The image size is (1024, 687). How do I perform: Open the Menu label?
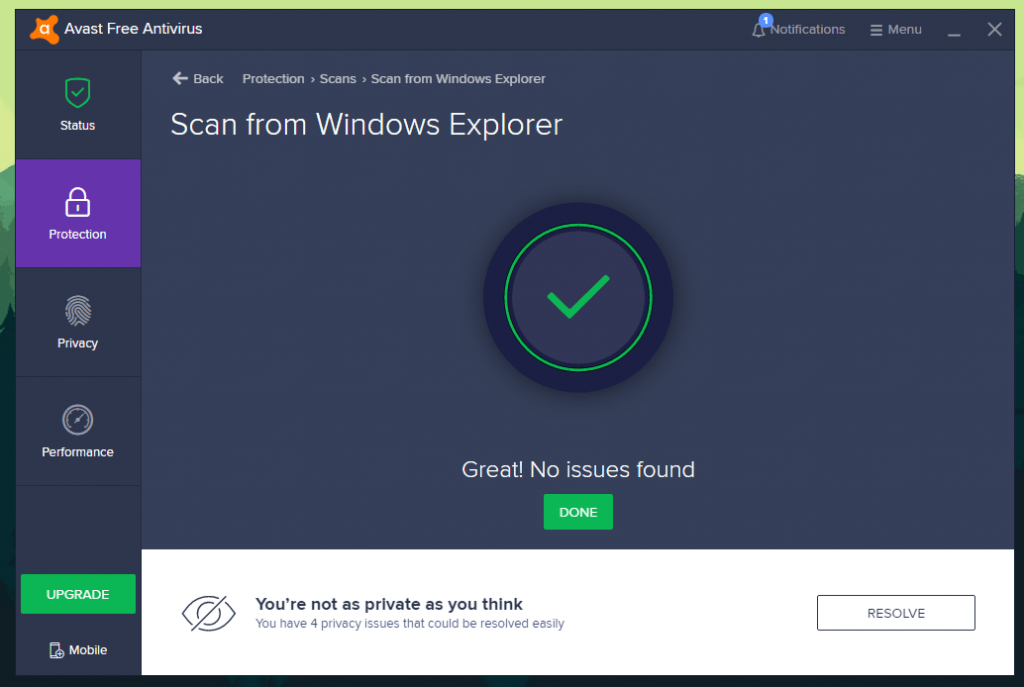pos(904,30)
